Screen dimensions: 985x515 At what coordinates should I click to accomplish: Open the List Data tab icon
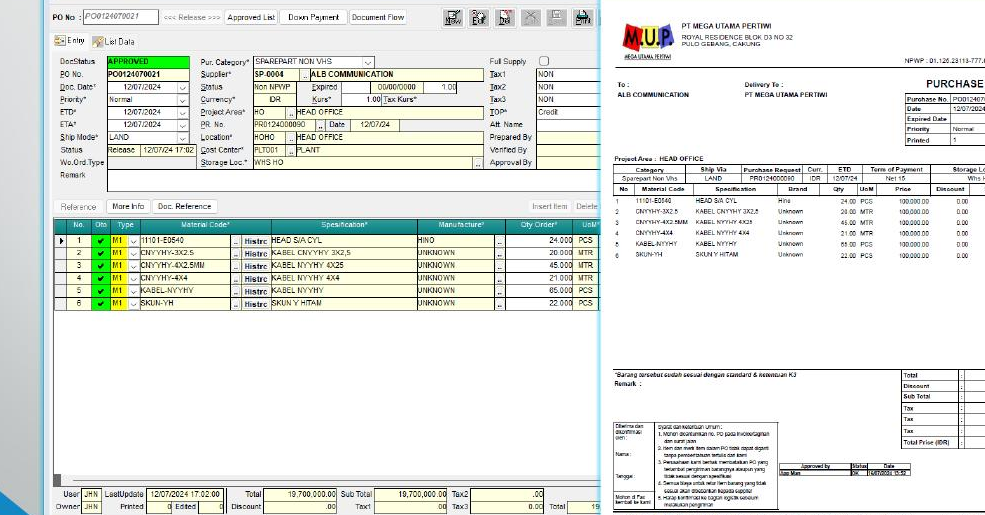coord(98,41)
